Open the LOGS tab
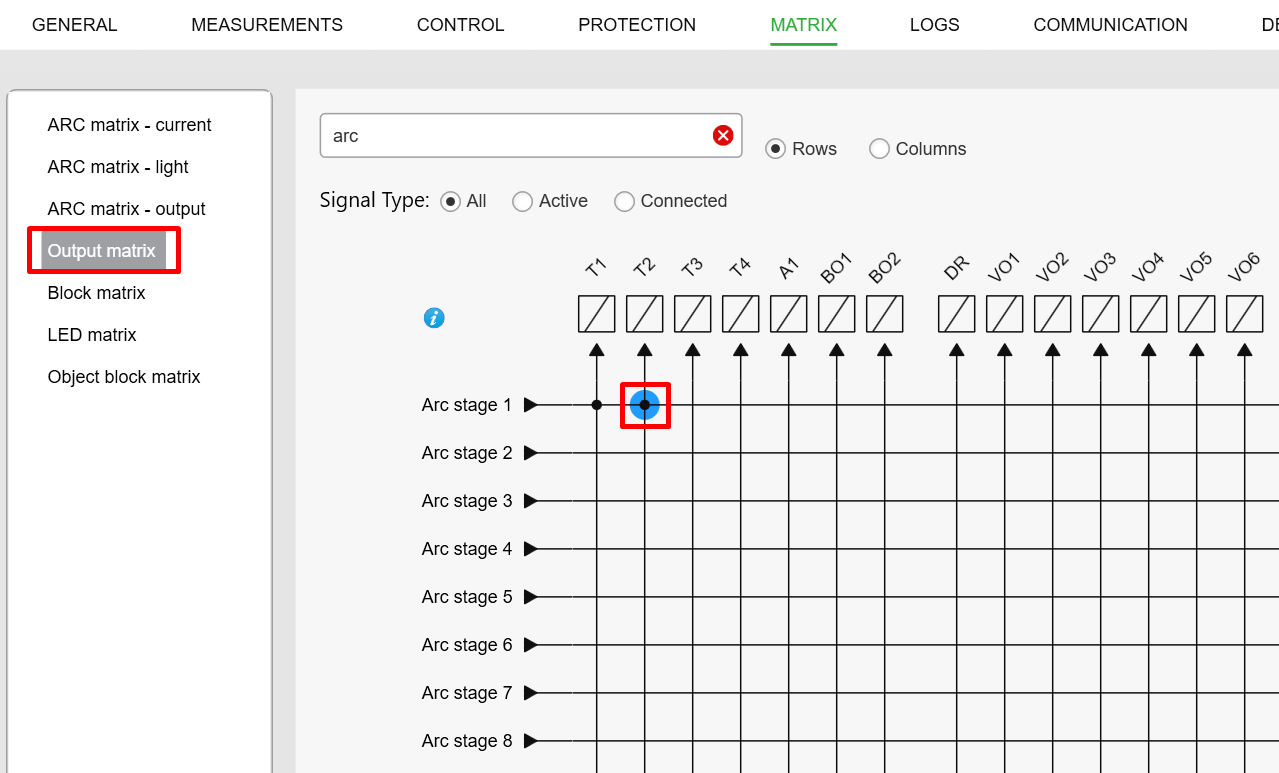This screenshot has height=773, width=1279. coord(935,25)
